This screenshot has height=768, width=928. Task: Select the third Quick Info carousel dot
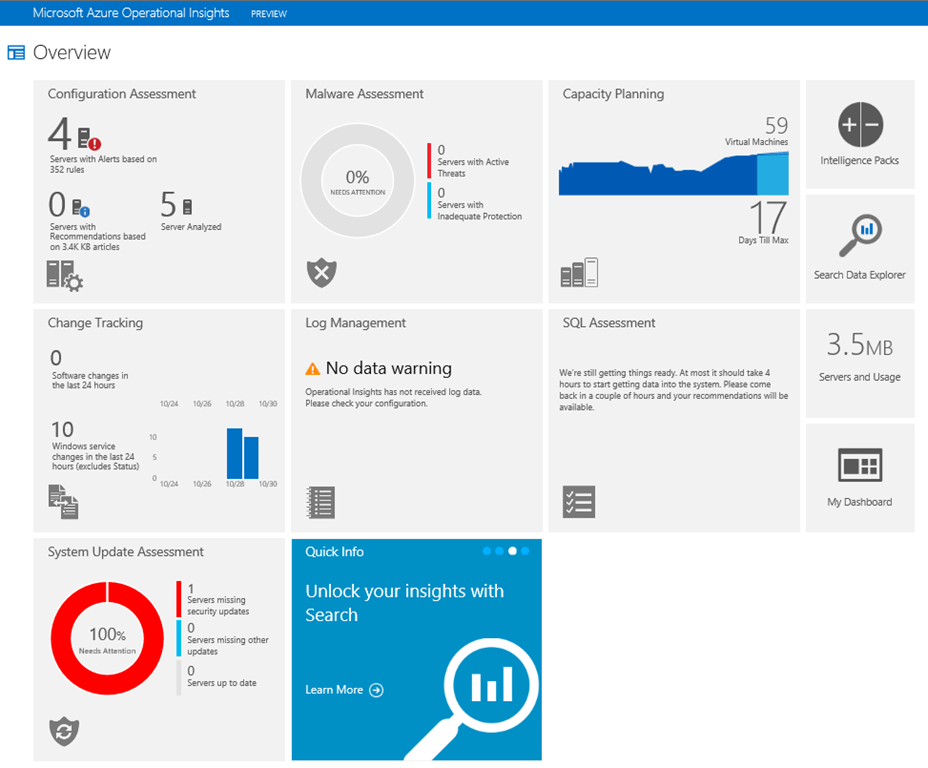click(512, 551)
